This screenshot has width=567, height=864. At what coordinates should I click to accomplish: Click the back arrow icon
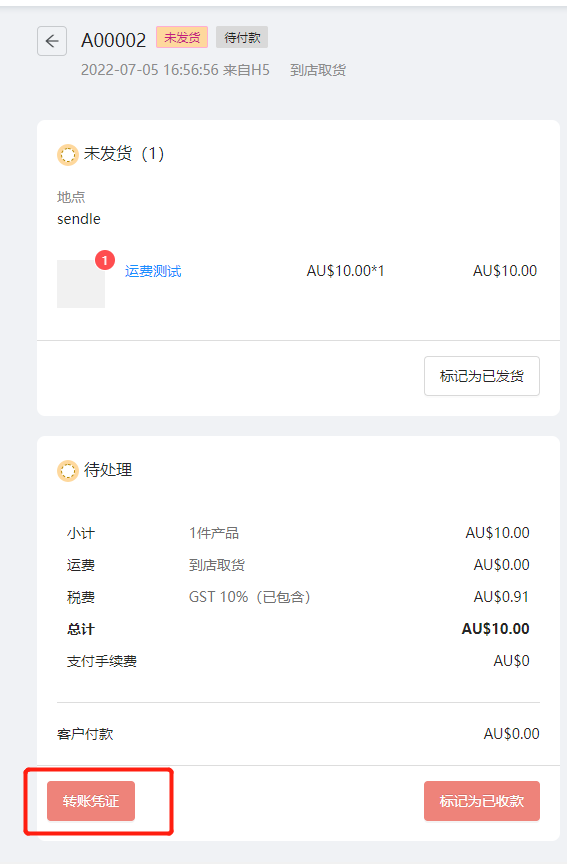(52, 41)
